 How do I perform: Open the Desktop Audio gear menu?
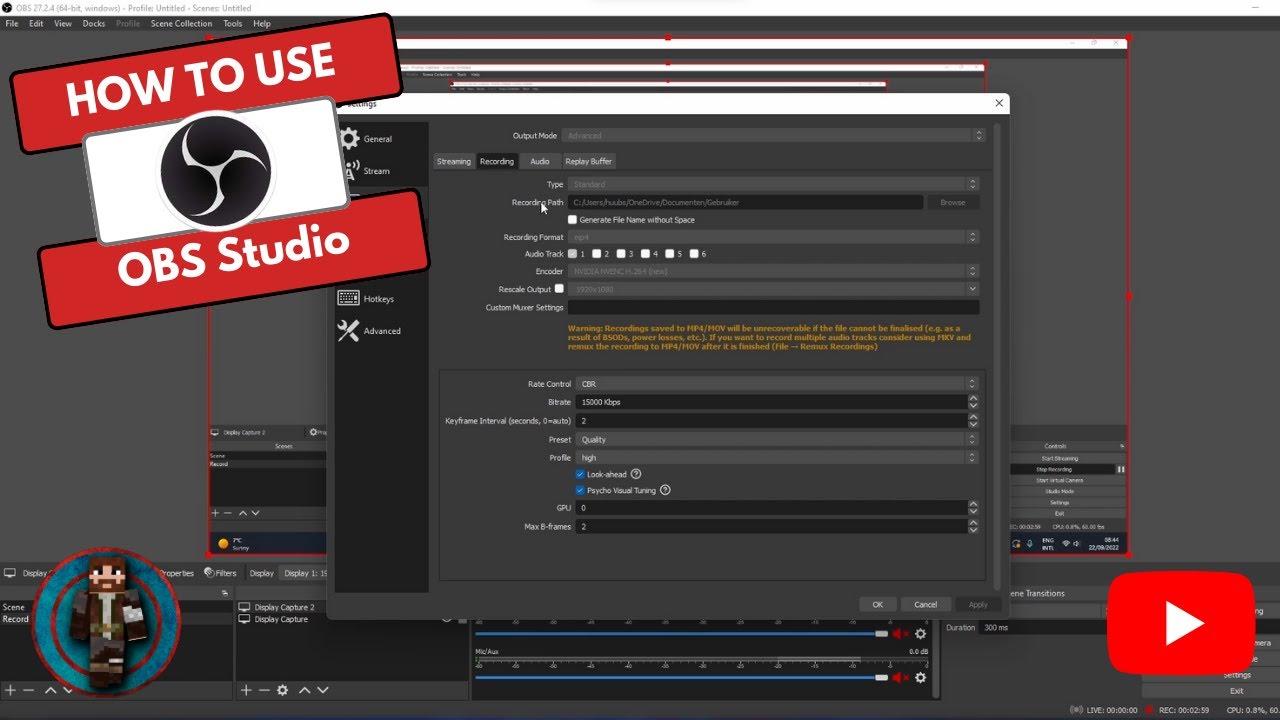pos(921,633)
